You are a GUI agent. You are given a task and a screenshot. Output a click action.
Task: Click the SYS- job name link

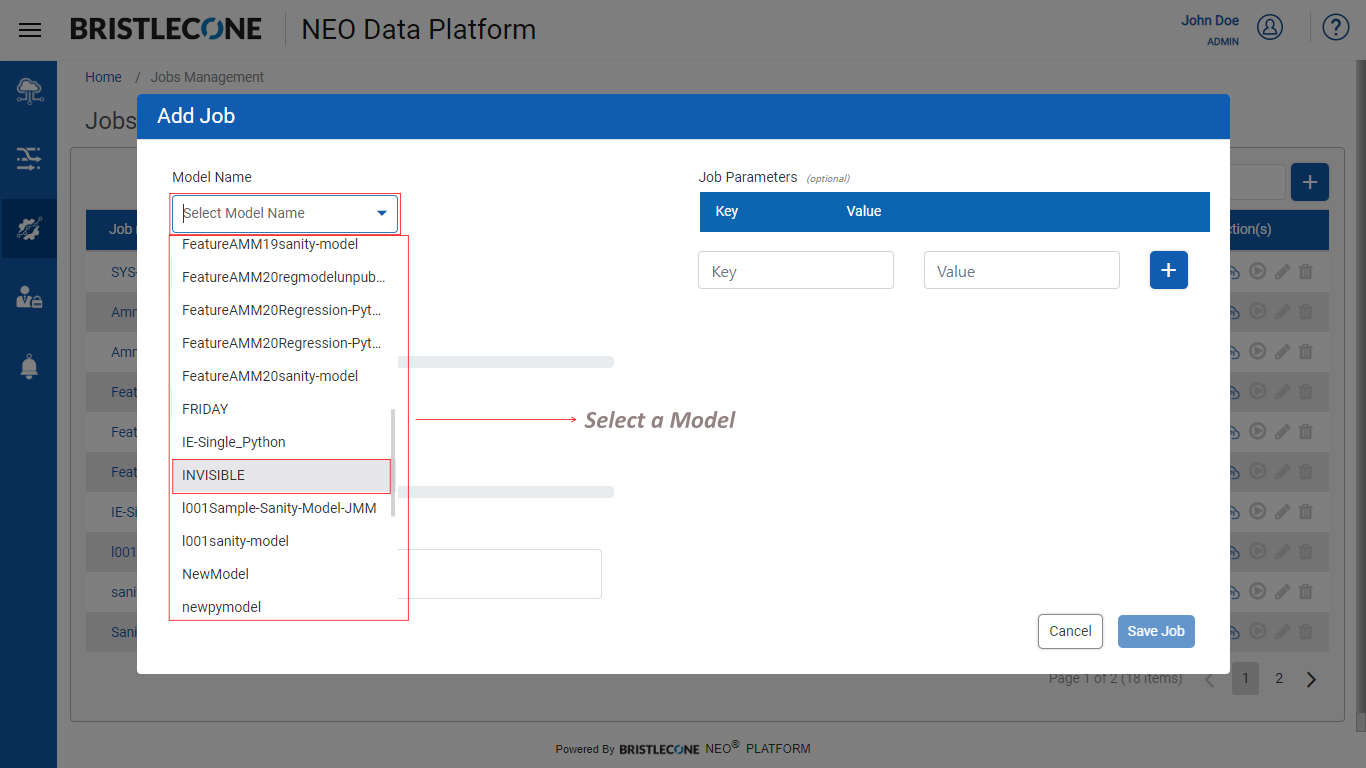pyautogui.click(x=124, y=271)
